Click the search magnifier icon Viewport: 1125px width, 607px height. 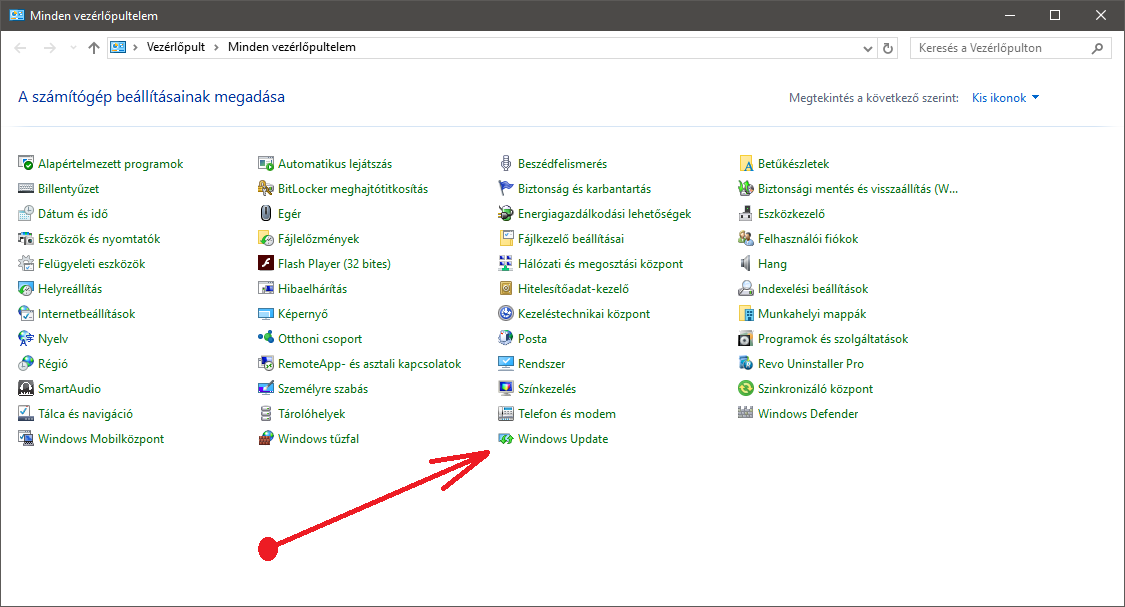[1097, 48]
